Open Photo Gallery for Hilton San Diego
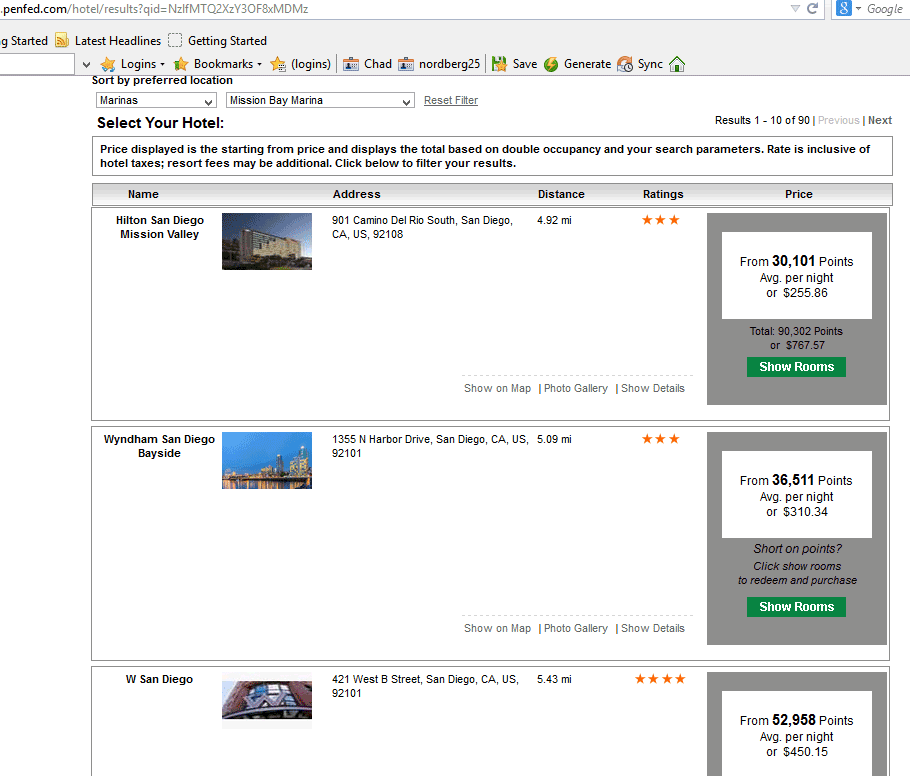910x776 pixels. point(576,388)
